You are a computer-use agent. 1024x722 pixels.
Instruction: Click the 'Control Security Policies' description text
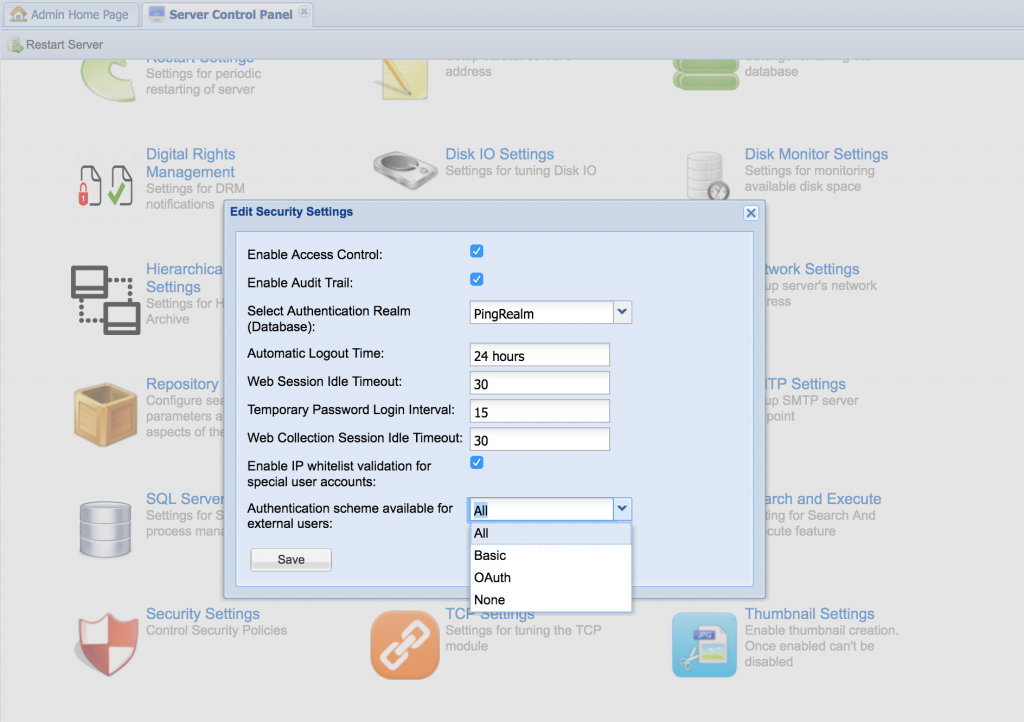216,631
